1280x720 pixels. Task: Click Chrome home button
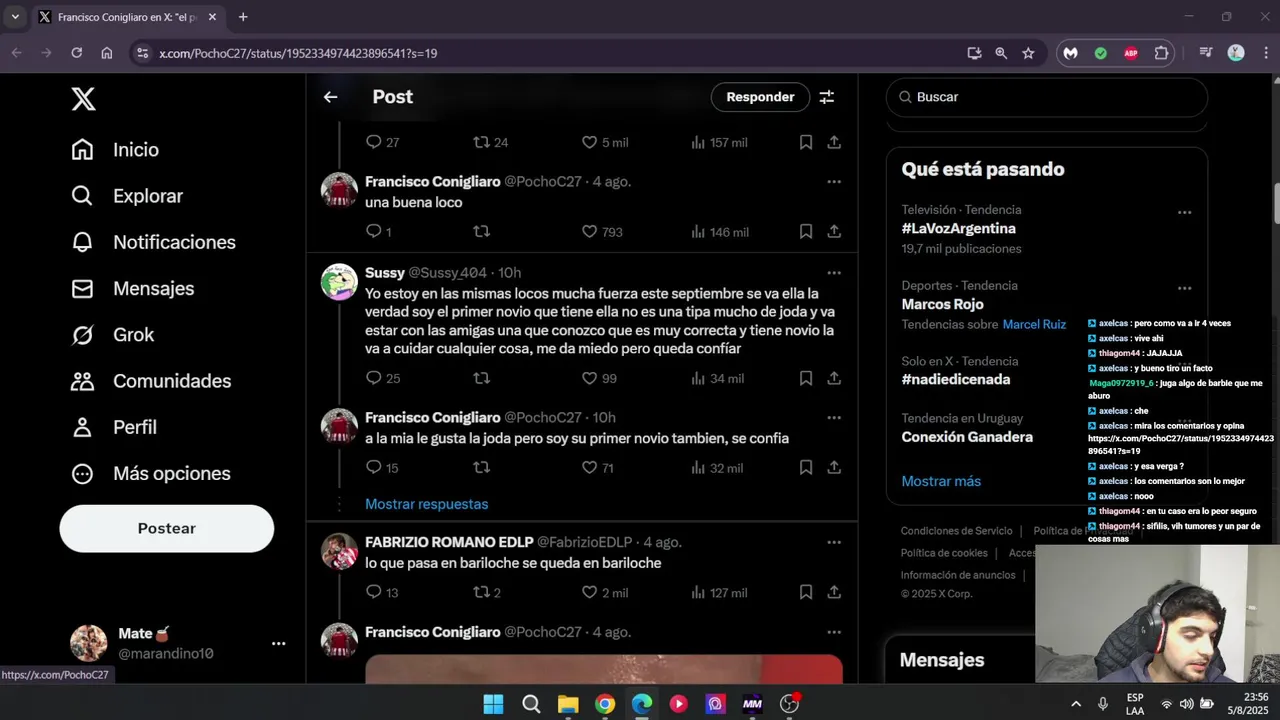click(x=107, y=53)
